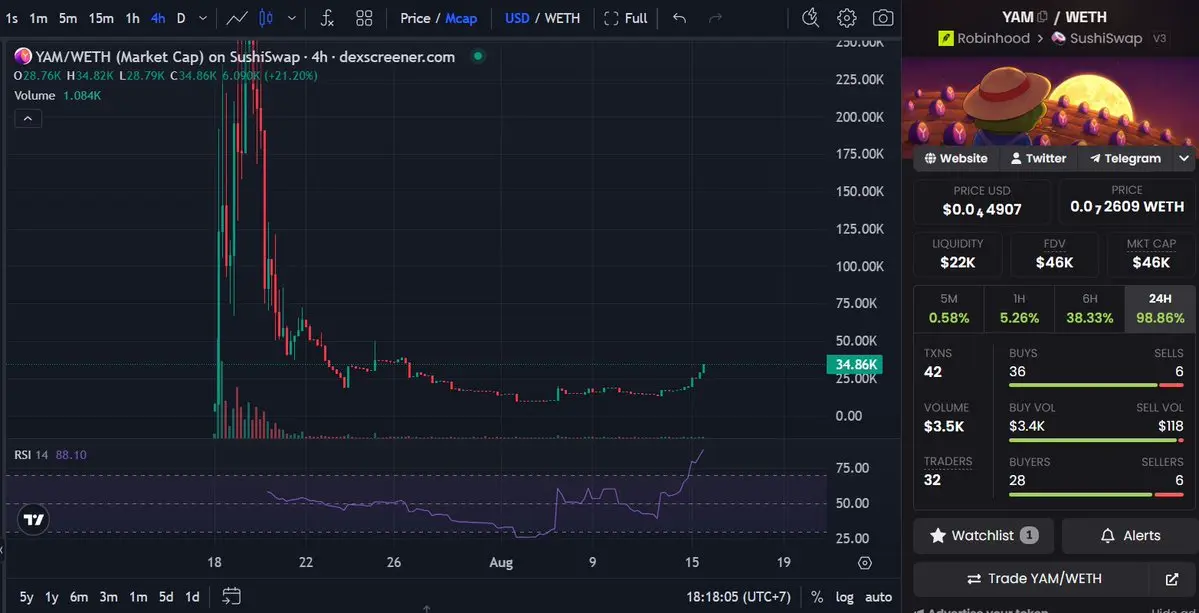1199x613 pixels.
Task: Click the 34.86K current price label
Action: click(854, 364)
